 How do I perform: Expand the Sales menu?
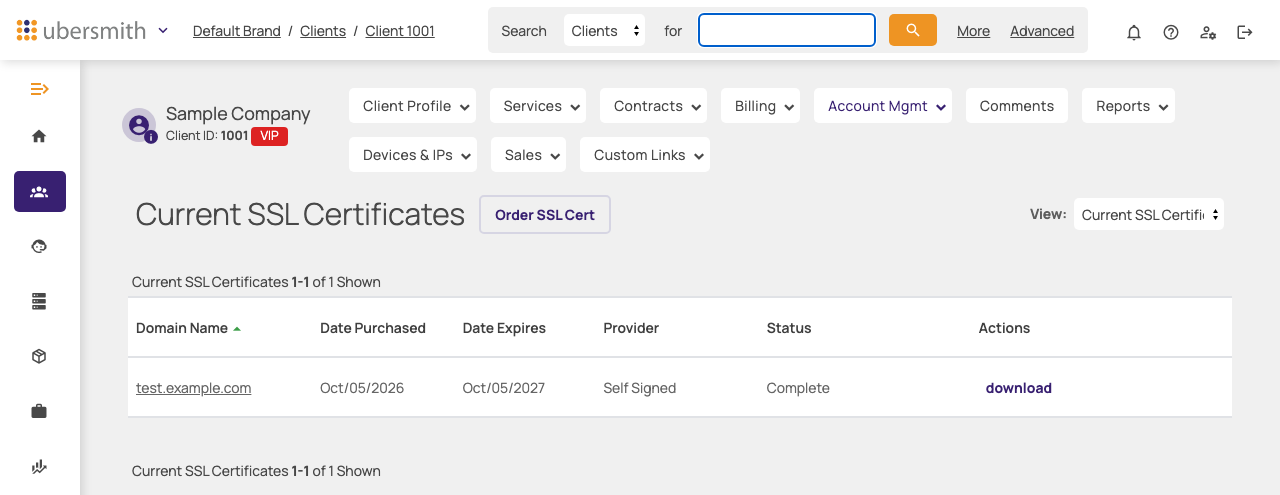(528, 155)
